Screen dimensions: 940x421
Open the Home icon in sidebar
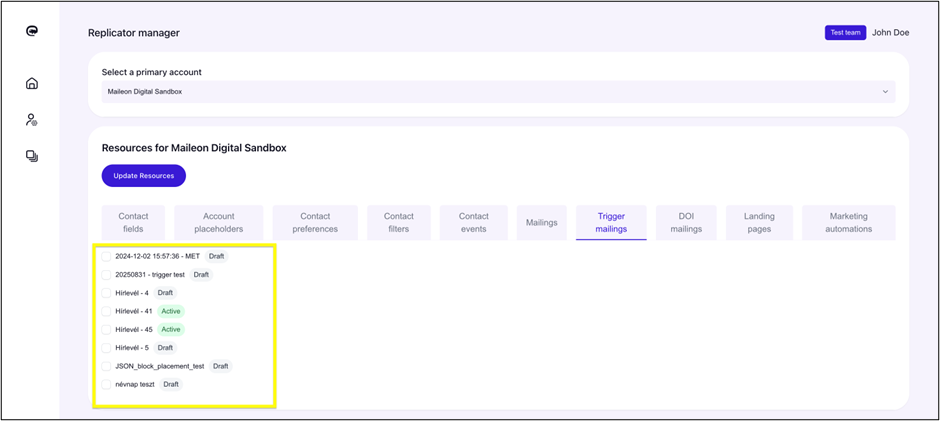[x=32, y=83]
